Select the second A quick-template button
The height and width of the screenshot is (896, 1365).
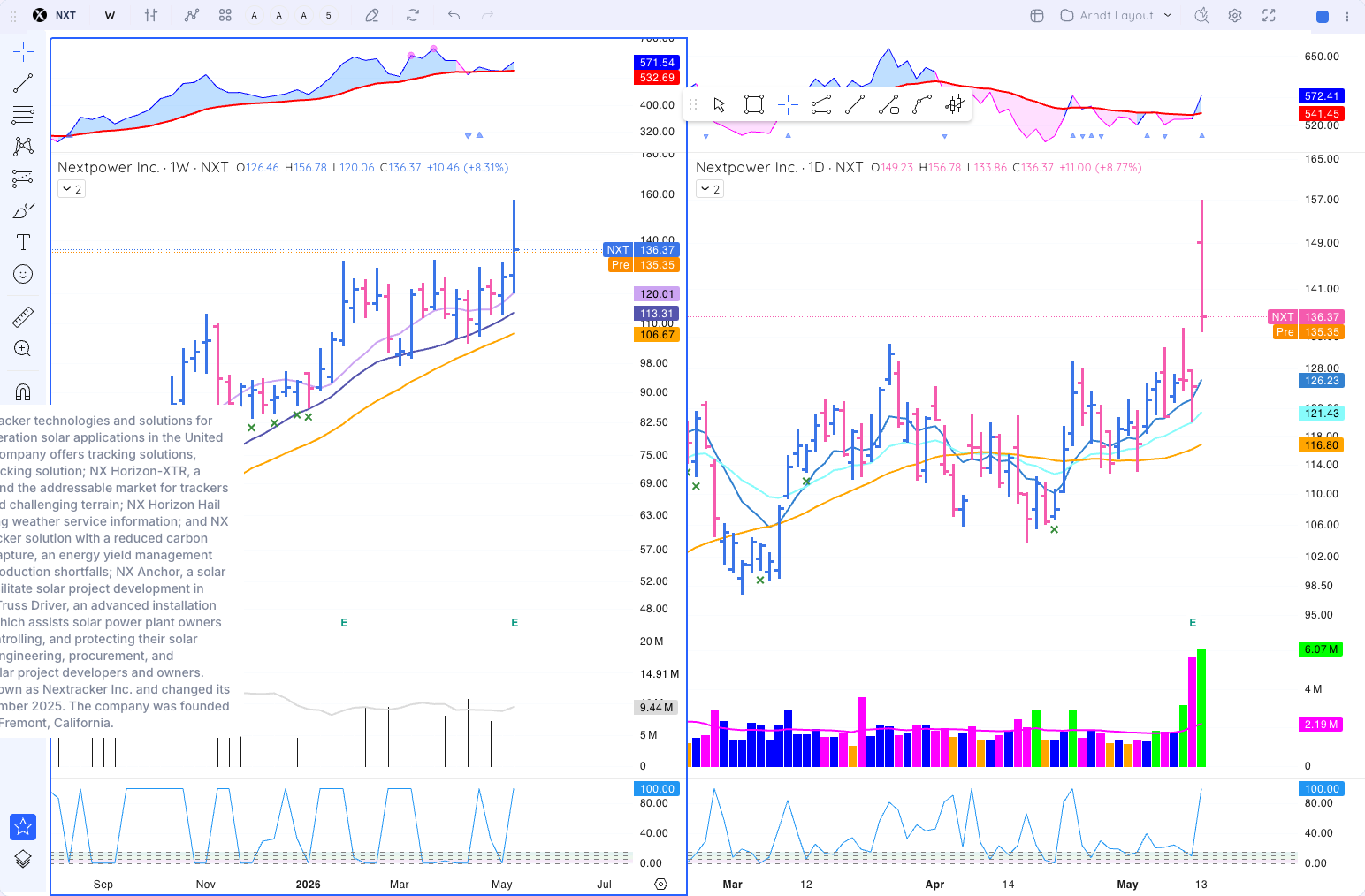[x=279, y=15]
